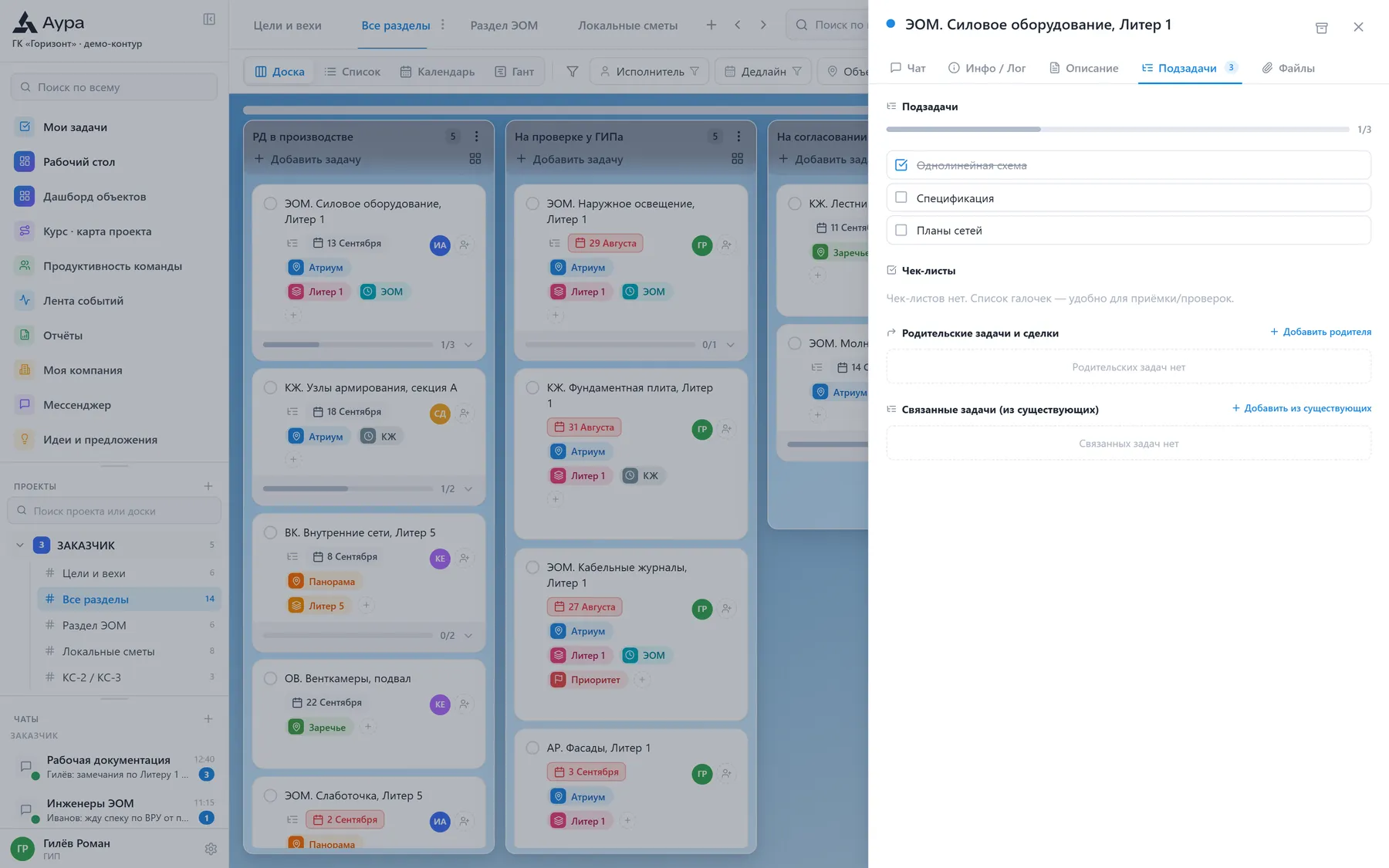
Task: Go to previous tabs with left arrow
Action: coord(738,25)
